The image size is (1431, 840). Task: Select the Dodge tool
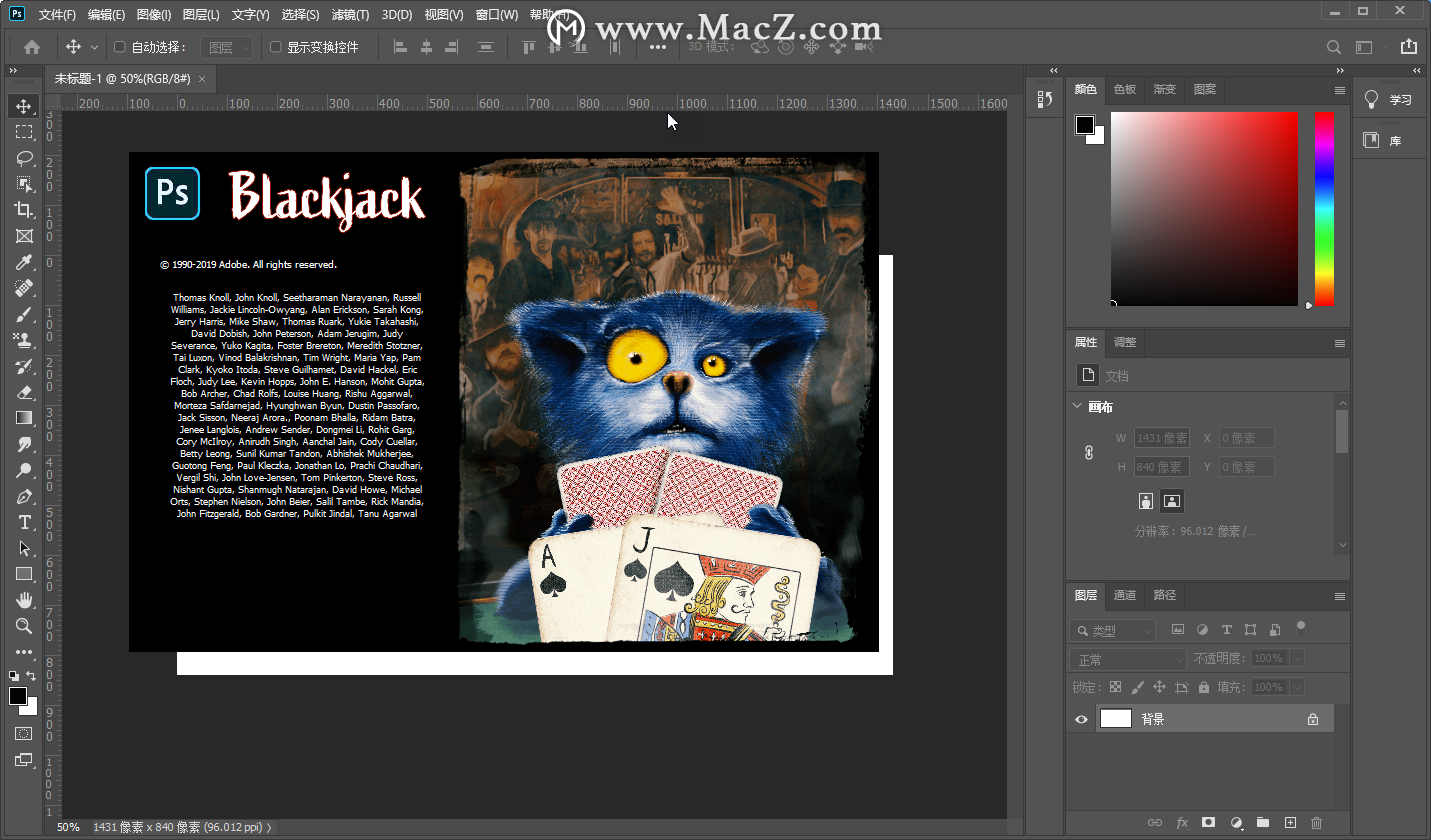(x=24, y=470)
